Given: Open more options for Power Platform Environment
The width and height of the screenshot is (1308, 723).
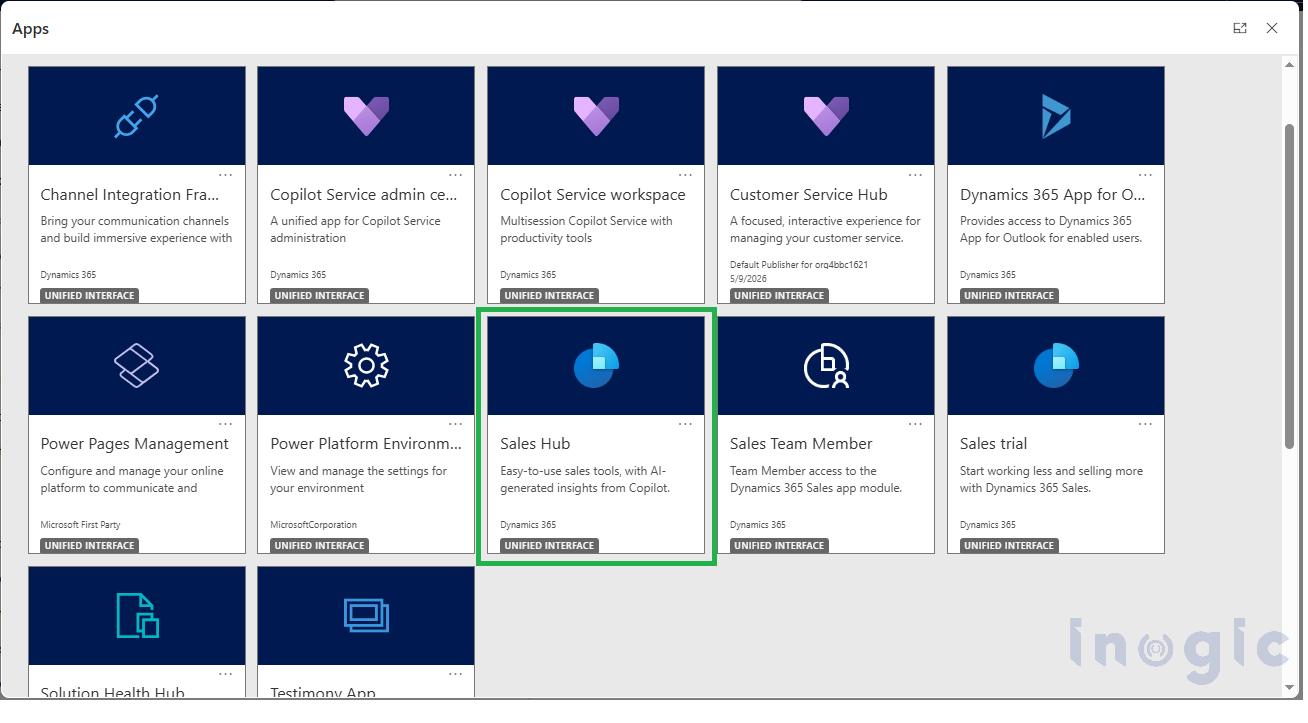Looking at the screenshot, I should point(455,424).
